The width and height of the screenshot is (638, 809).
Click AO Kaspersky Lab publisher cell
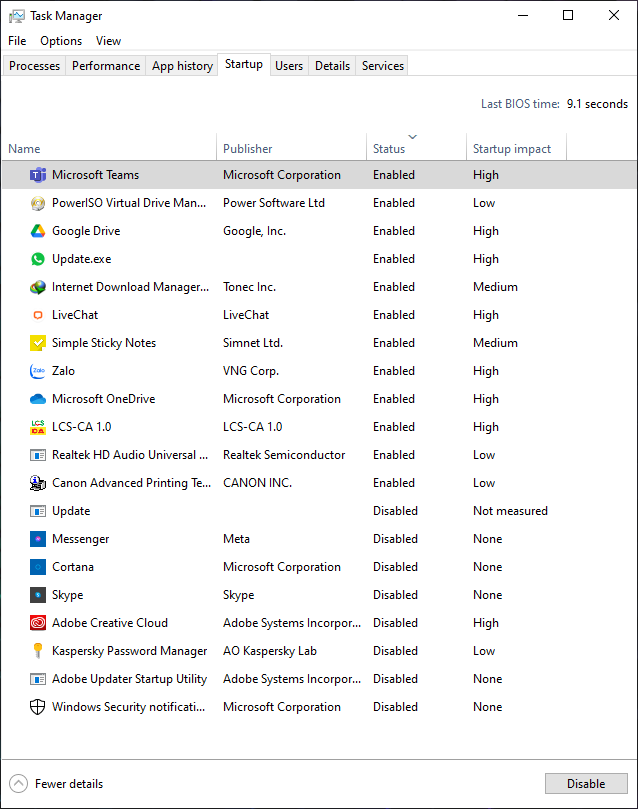[x=270, y=651]
